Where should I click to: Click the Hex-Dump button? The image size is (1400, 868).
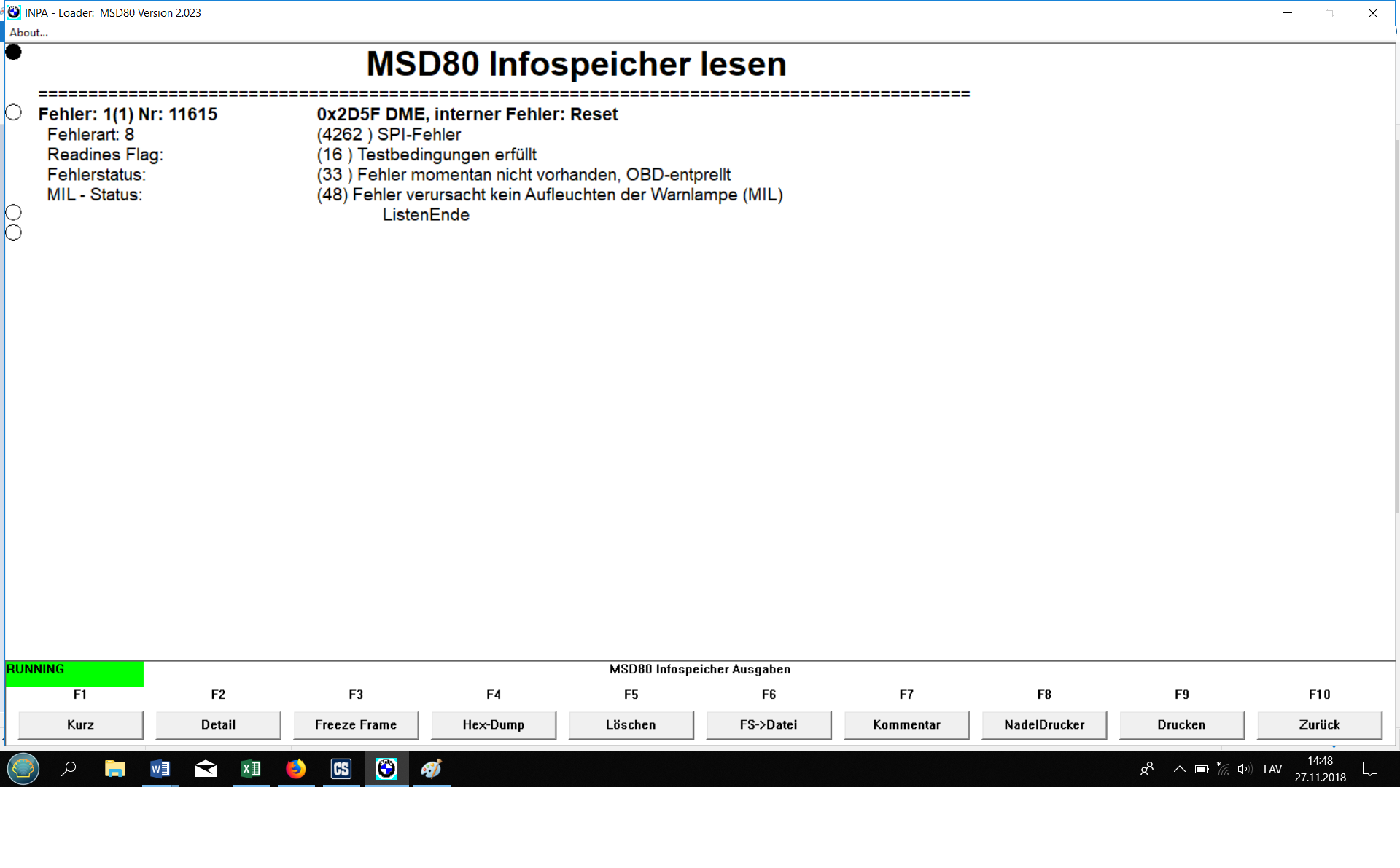pyautogui.click(x=493, y=724)
